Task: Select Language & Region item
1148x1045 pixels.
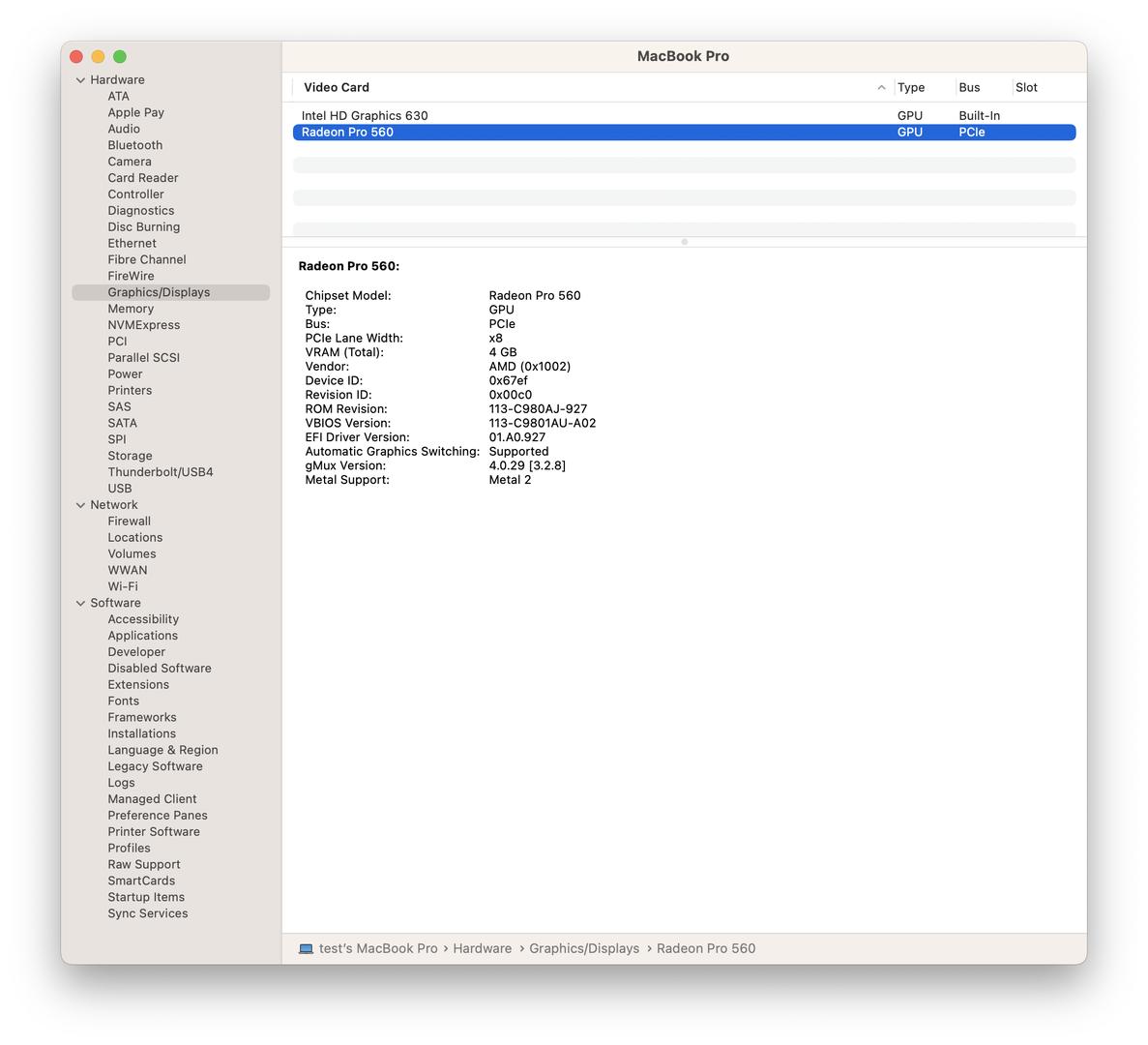Action: [x=162, y=750]
